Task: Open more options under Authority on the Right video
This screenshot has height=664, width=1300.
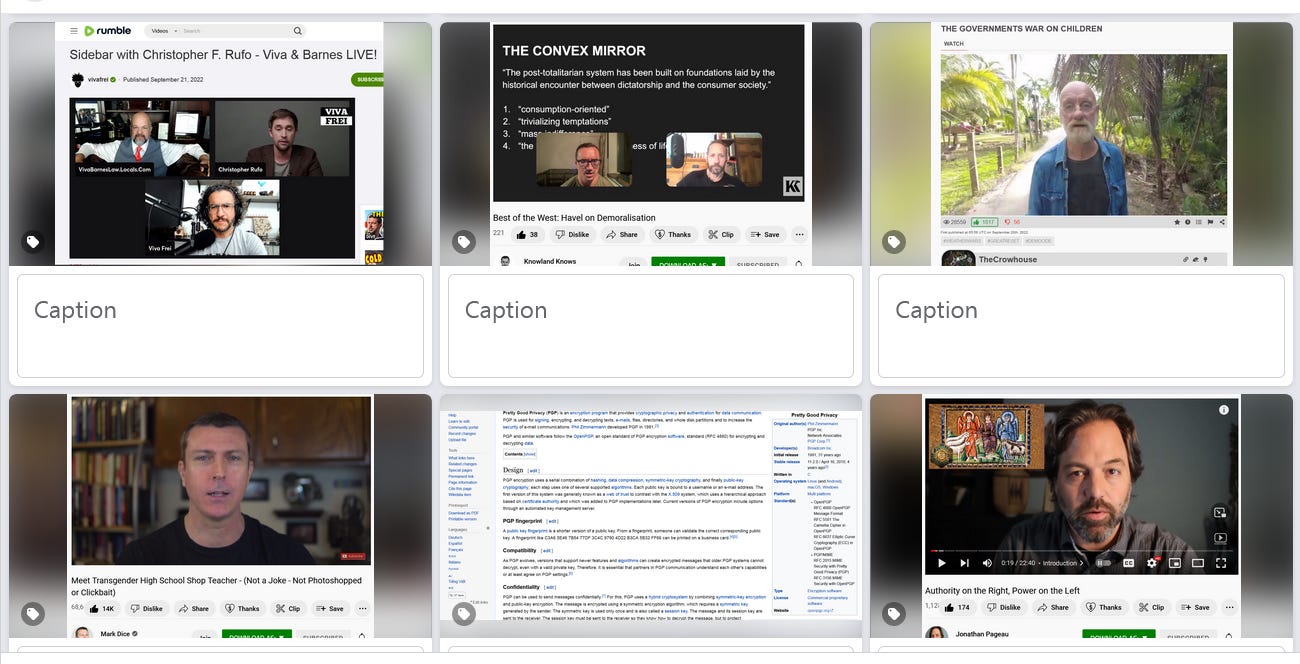Action: point(1230,607)
